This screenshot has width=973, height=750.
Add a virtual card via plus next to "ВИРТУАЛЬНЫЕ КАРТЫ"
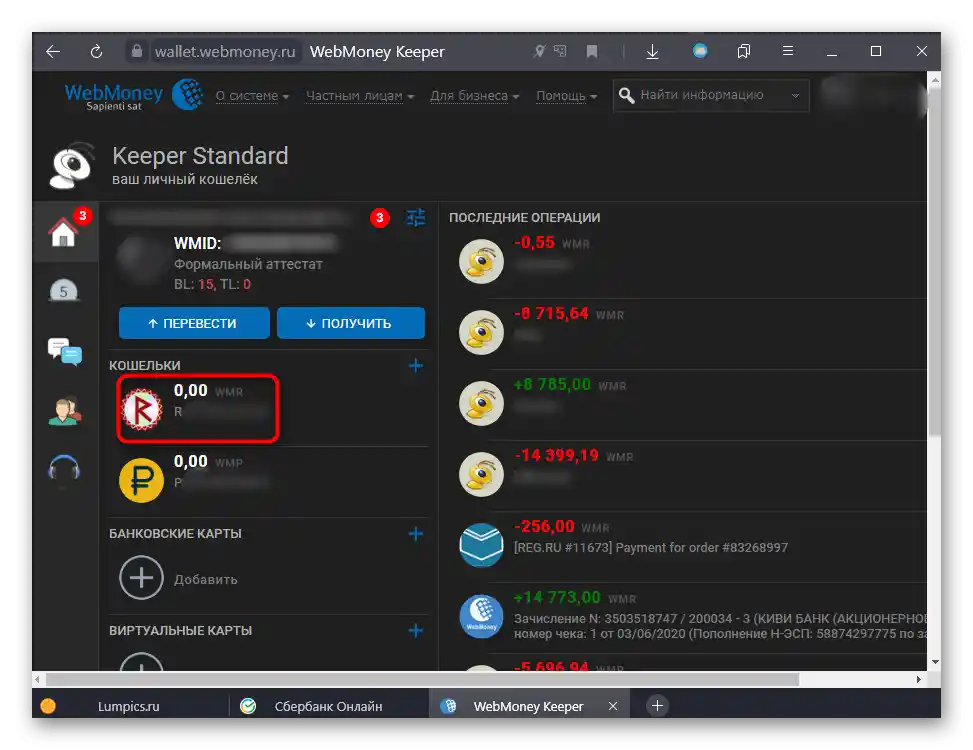click(415, 631)
